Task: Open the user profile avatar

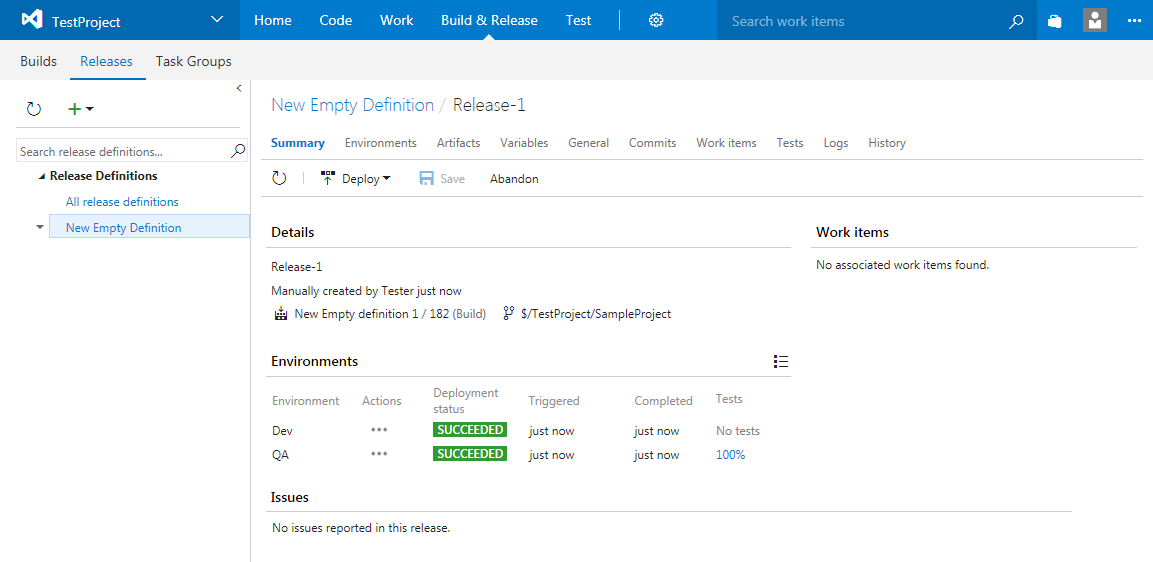Action: pyautogui.click(x=1095, y=20)
